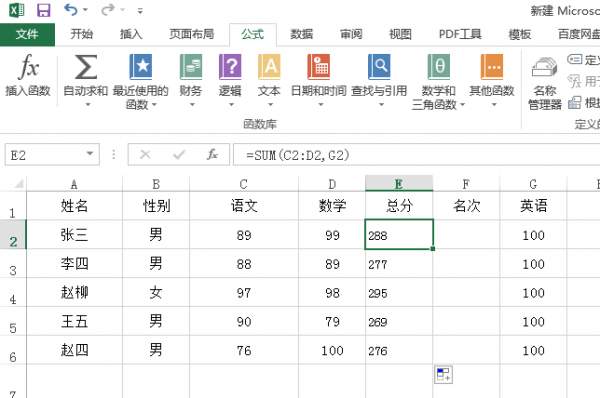Open the 文件 (File) tab

pyautogui.click(x=27, y=34)
